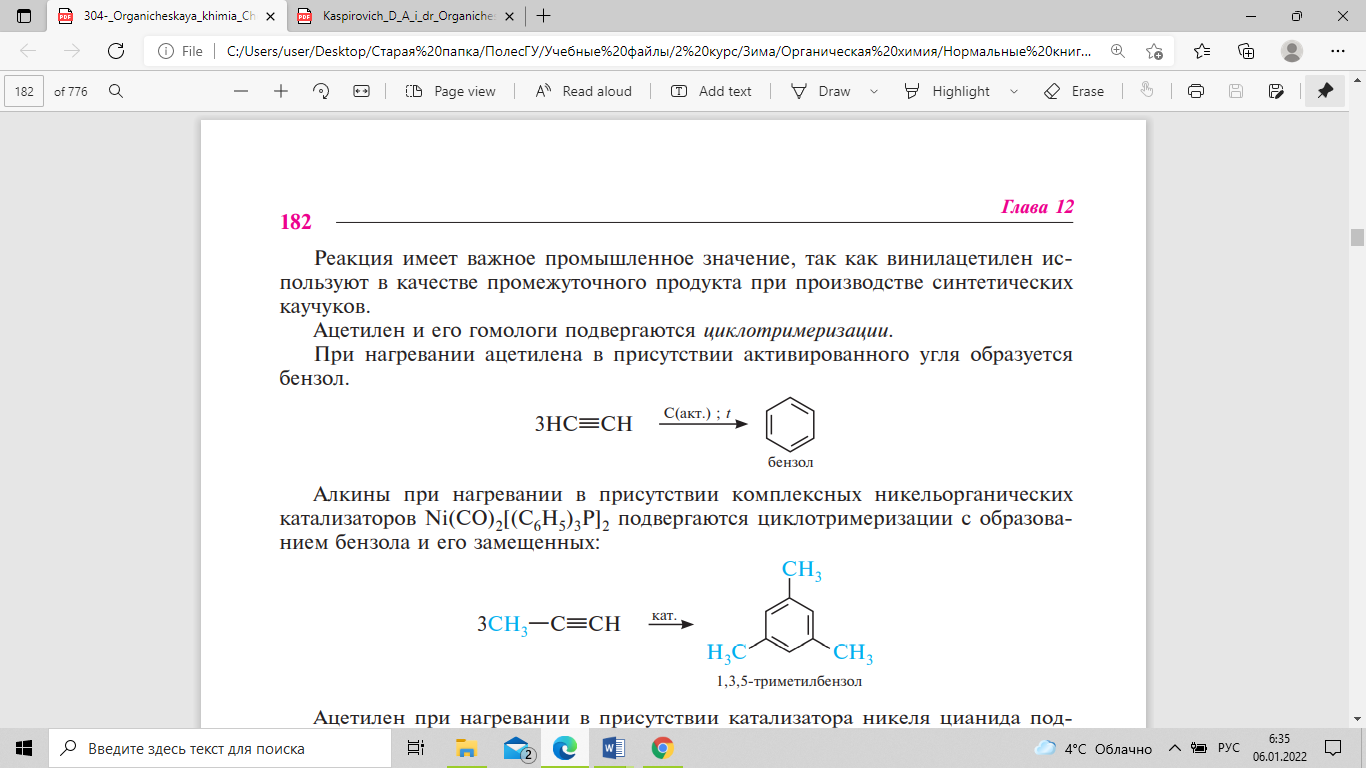Click the vertical scrollbar thumb
The width and height of the screenshot is (1366, 768).
pos(1357,237)
